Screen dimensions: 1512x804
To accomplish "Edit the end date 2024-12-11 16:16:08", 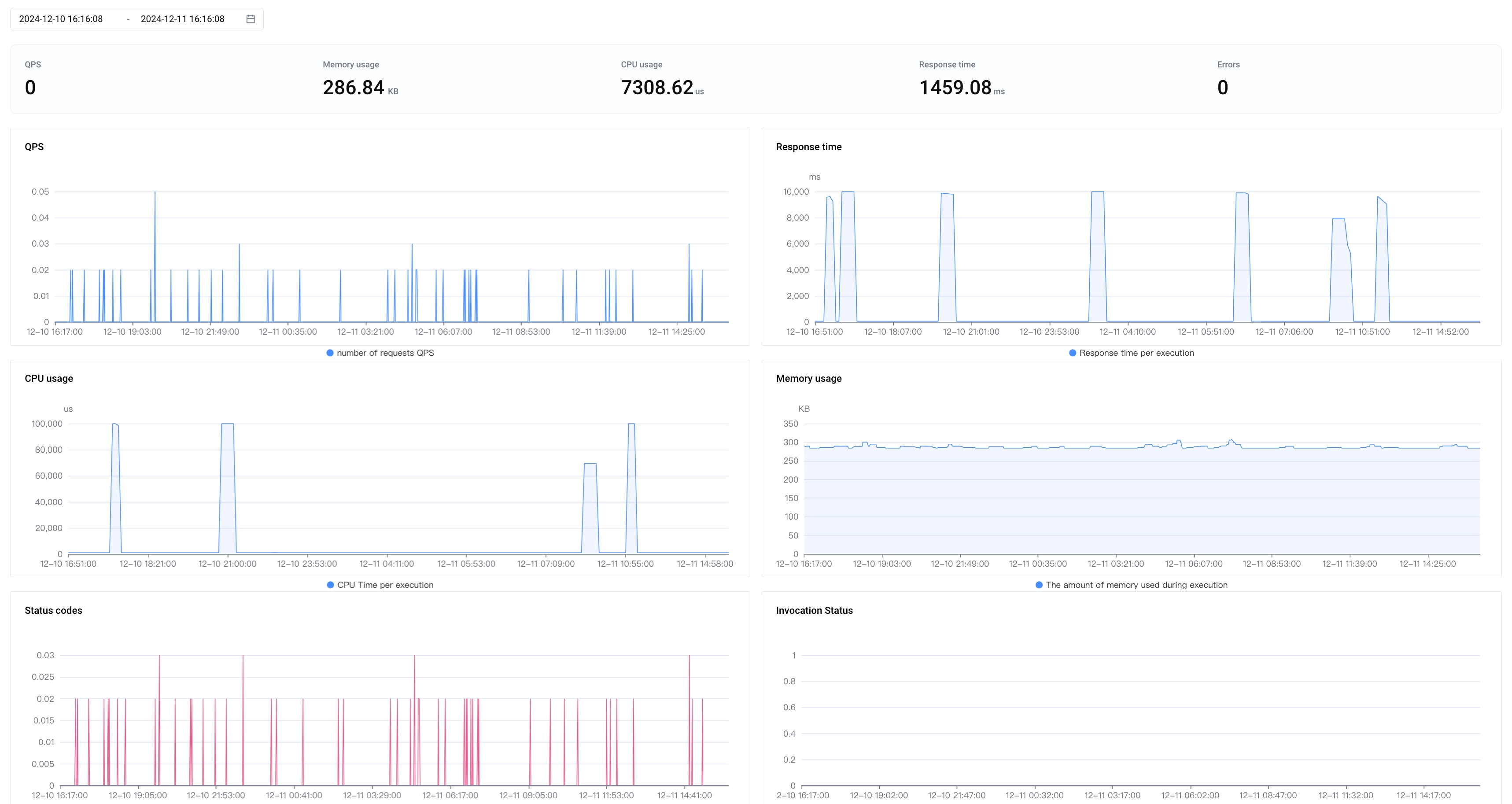I will coord(183,19).
